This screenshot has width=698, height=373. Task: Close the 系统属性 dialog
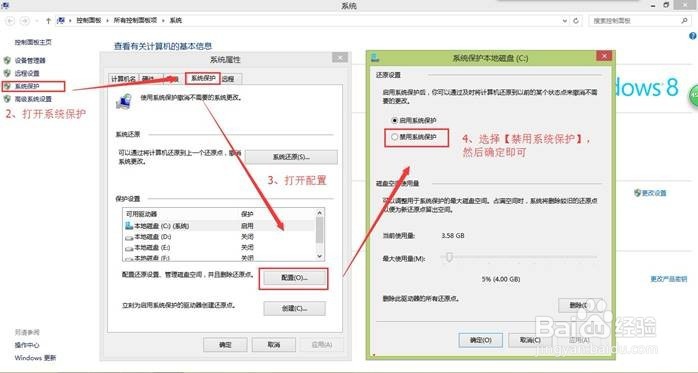click(340, 58)
